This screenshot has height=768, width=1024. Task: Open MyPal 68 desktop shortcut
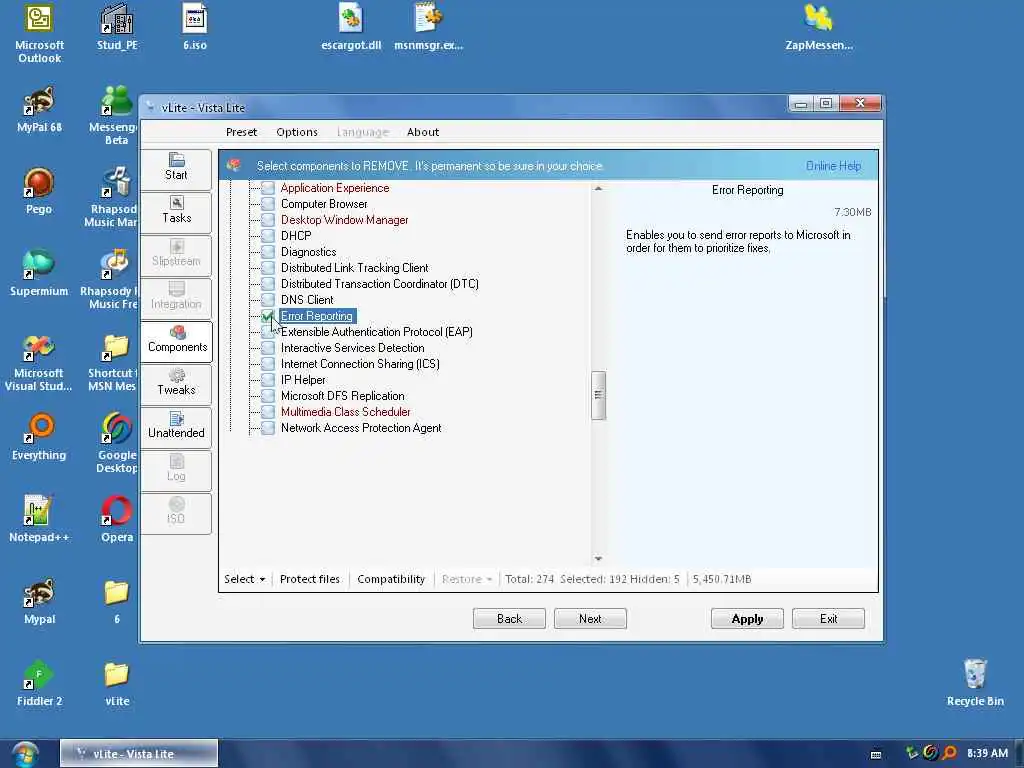[39, 110]
